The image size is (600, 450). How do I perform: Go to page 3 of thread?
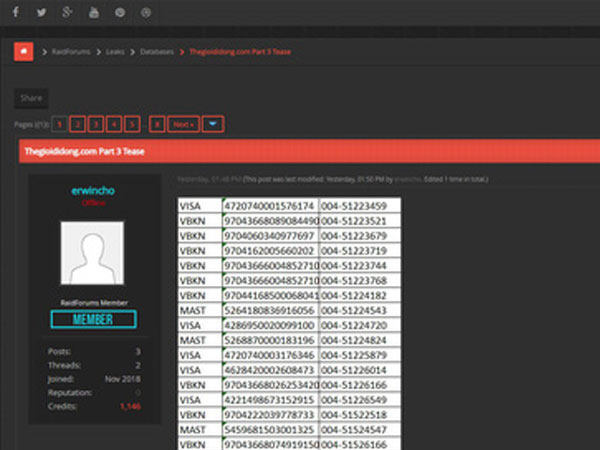pos(96,124)
